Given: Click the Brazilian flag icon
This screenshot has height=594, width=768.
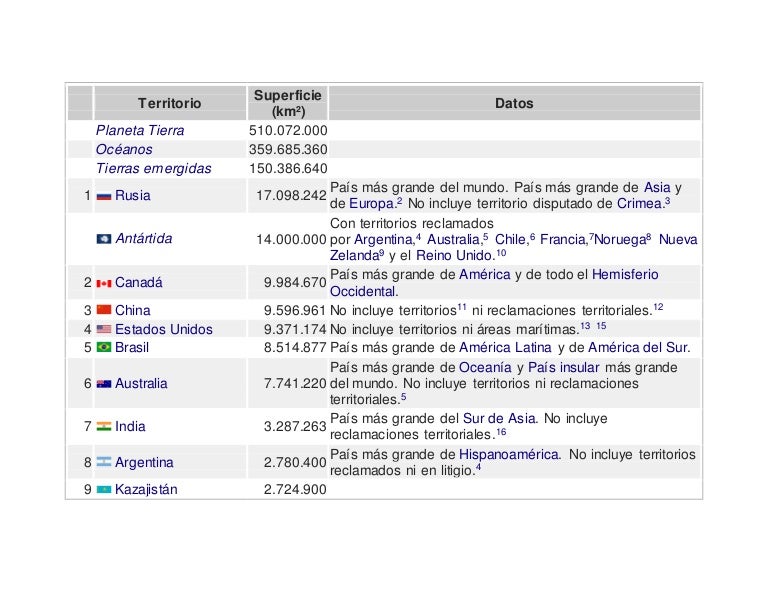Looking at the screenshot, I should click(104, 348).
